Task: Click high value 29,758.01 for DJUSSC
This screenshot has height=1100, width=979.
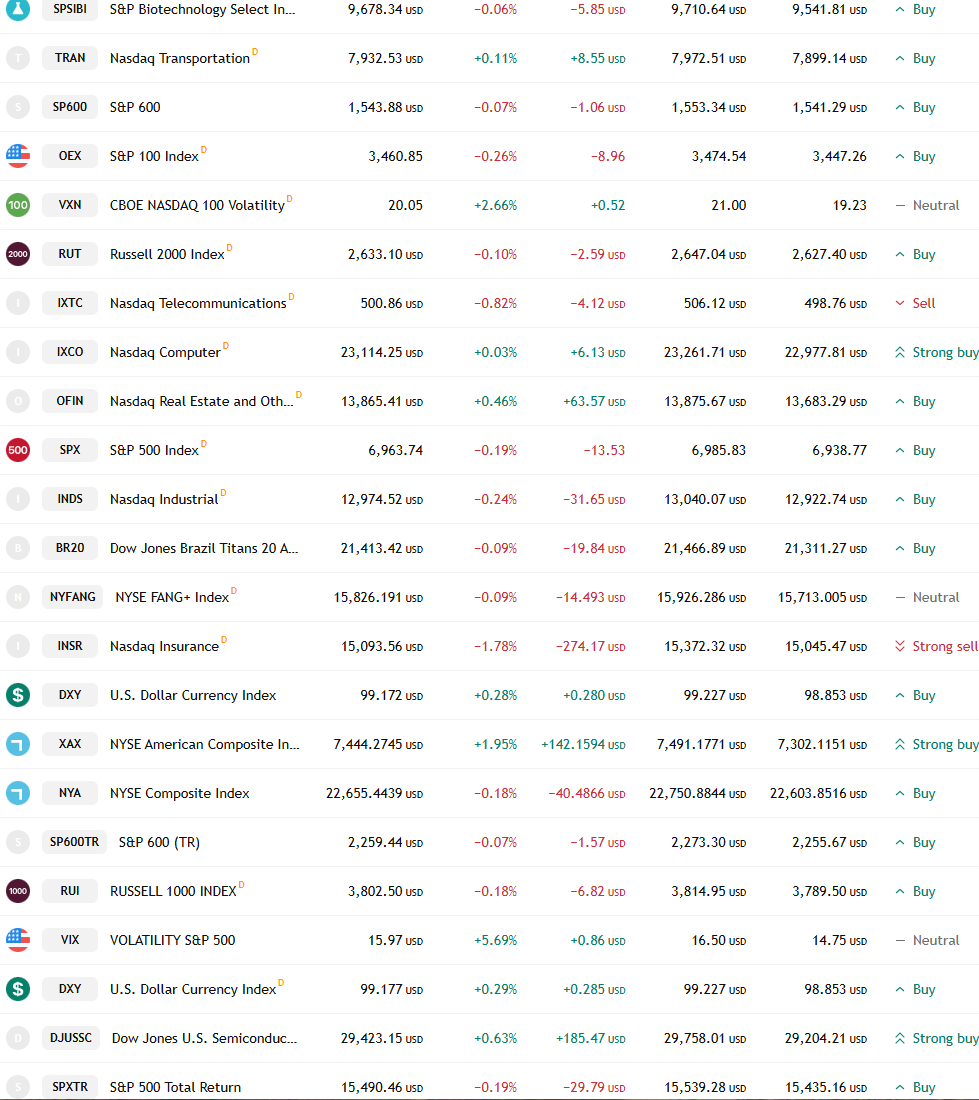Action: click(705, 1038)
